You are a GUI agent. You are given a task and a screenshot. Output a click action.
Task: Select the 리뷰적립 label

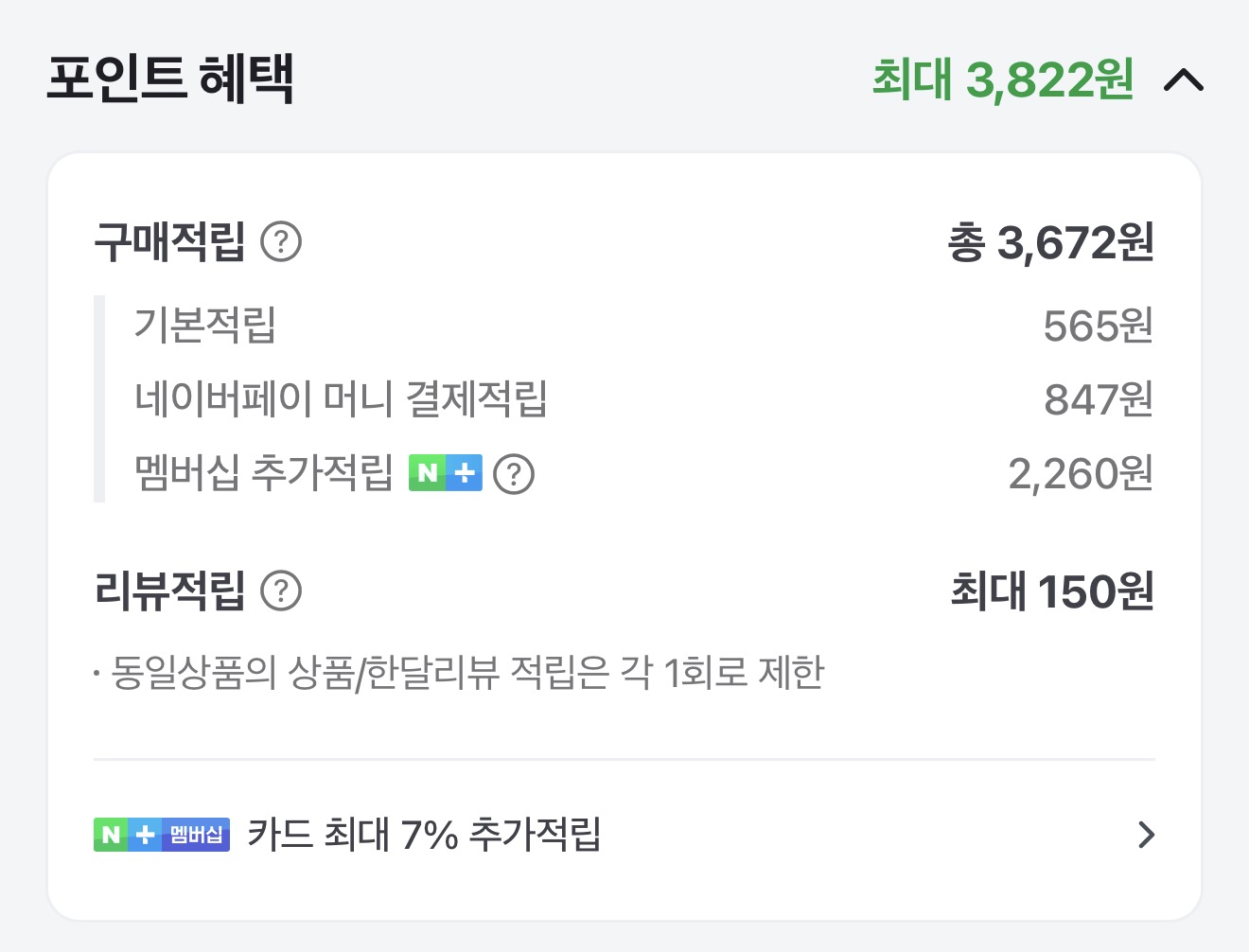[x=170, y=591]
